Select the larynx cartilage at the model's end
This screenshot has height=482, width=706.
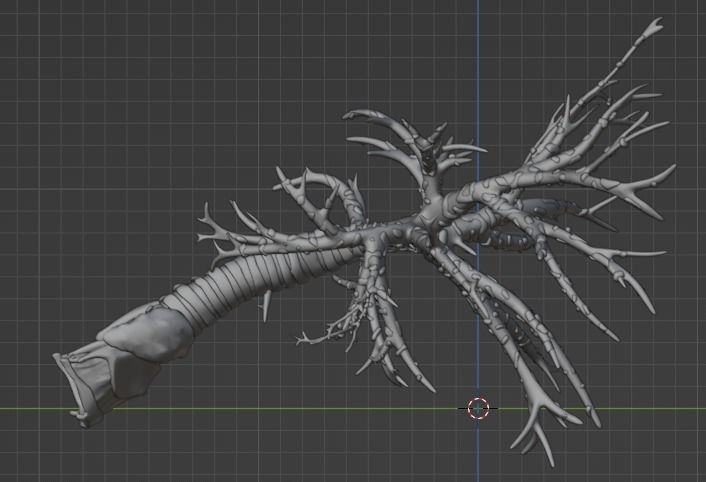pos(124,364)
